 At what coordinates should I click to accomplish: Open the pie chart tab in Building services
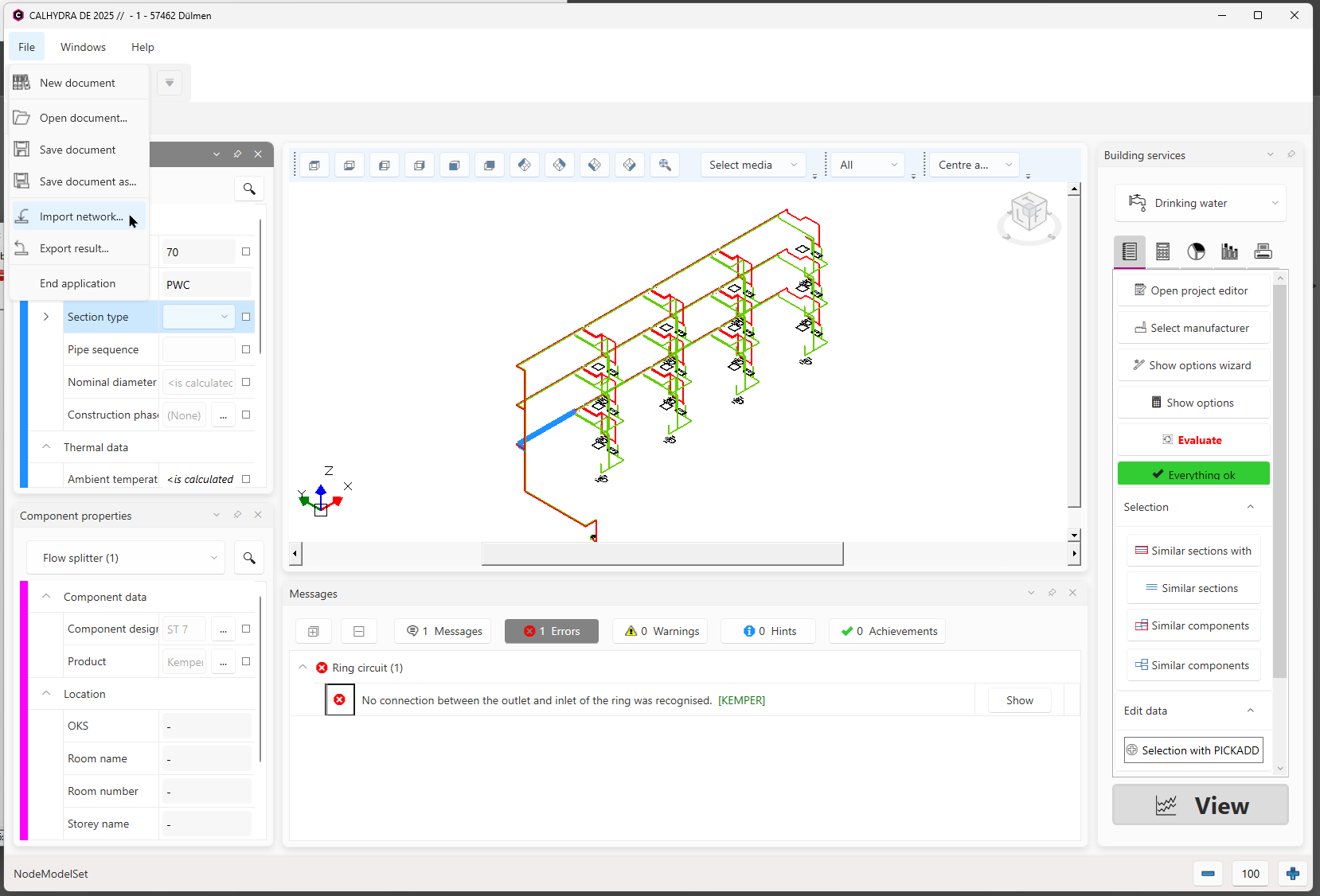pos(1197,251)
